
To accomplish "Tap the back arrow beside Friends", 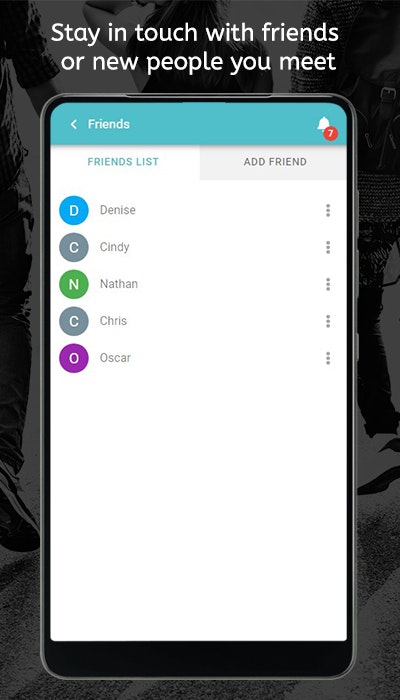I will pos(74,124).
